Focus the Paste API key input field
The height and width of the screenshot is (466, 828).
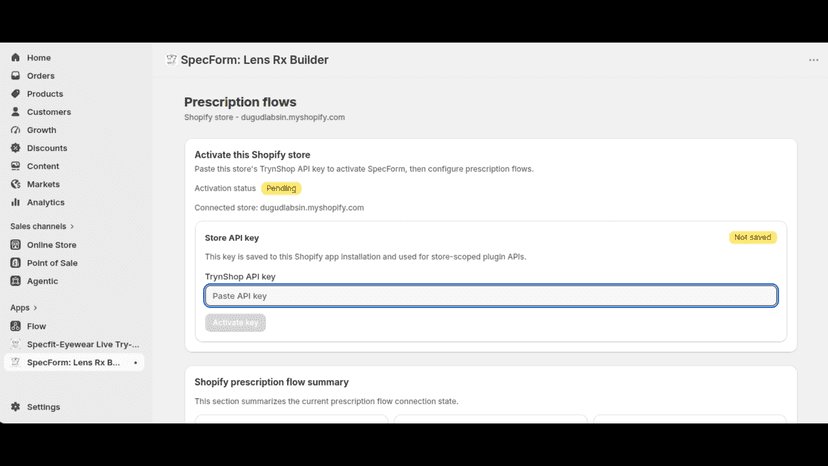pyautogui.click(x=491, y=296)
